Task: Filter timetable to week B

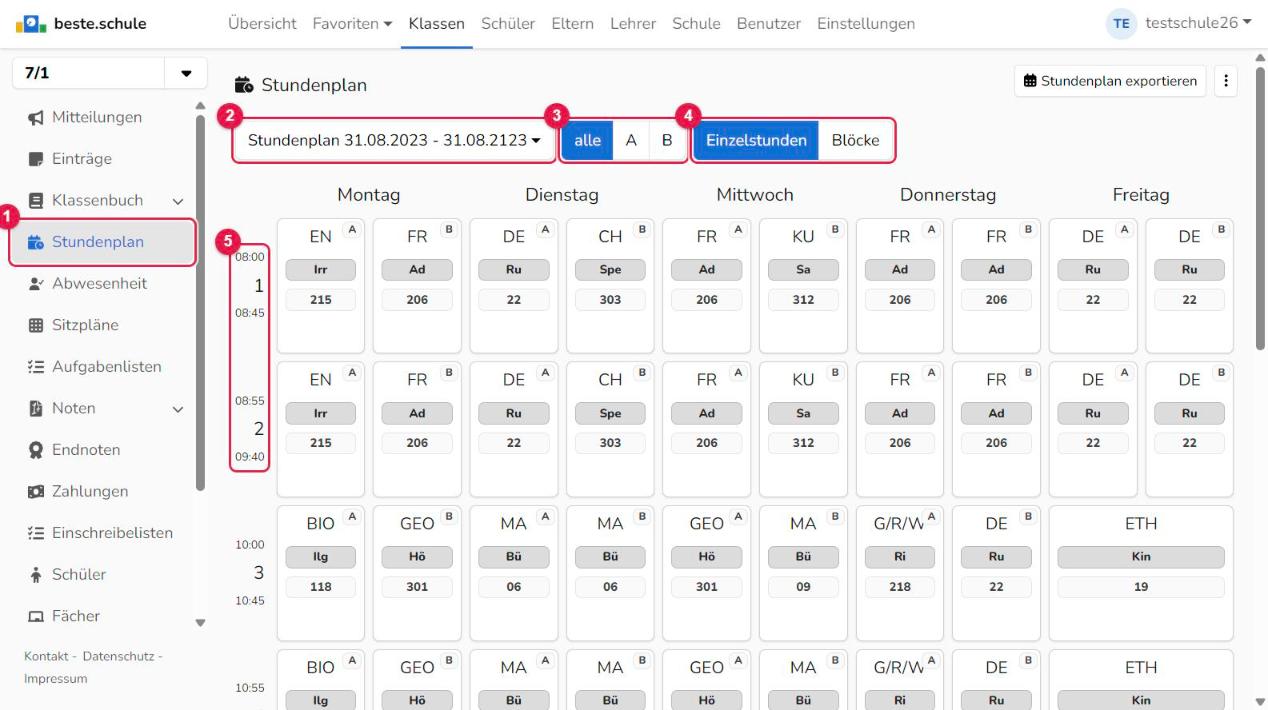Action: (x=666, y=141)
